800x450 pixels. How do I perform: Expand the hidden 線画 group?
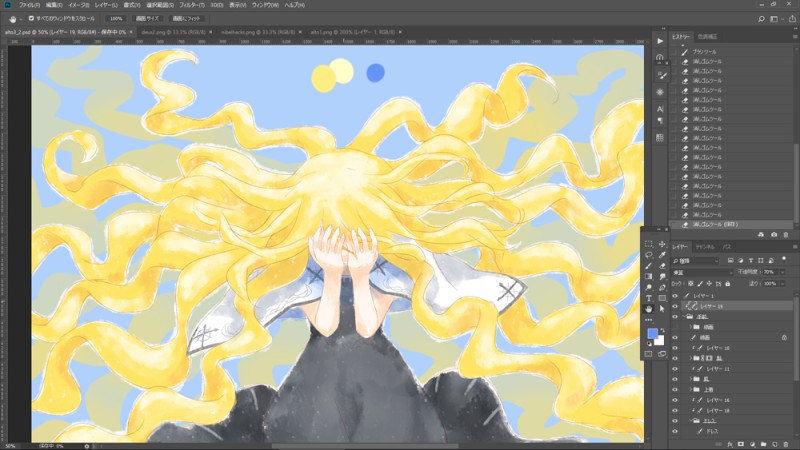691,327
